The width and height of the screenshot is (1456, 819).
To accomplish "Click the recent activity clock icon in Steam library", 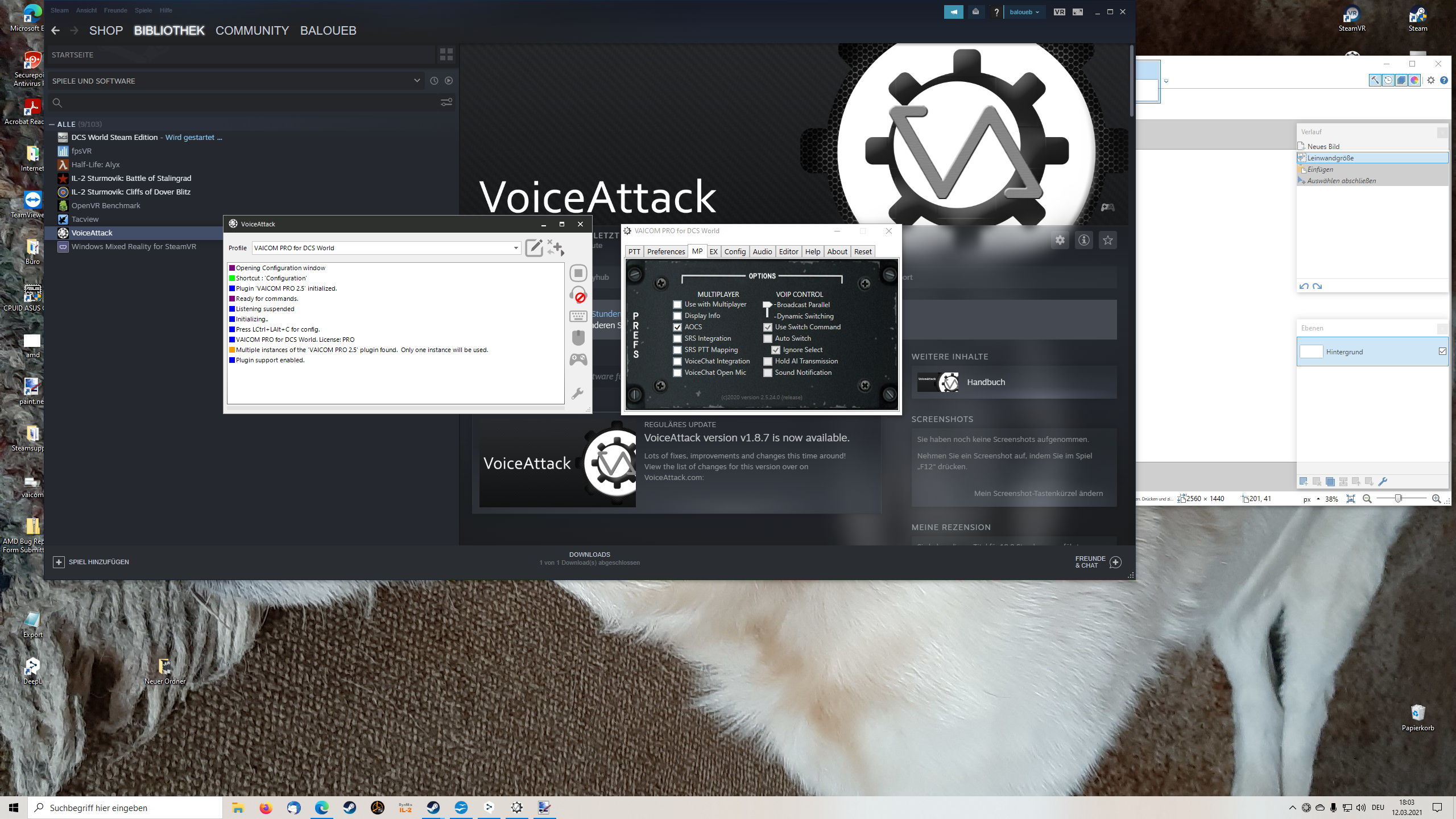I will 434,81.
